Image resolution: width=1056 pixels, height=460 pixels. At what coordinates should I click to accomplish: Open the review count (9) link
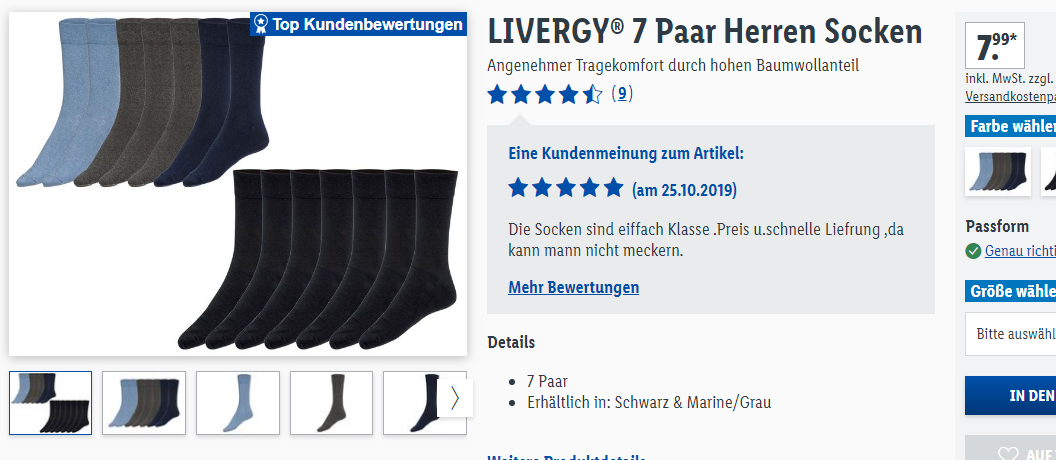[x=622, y=94]
